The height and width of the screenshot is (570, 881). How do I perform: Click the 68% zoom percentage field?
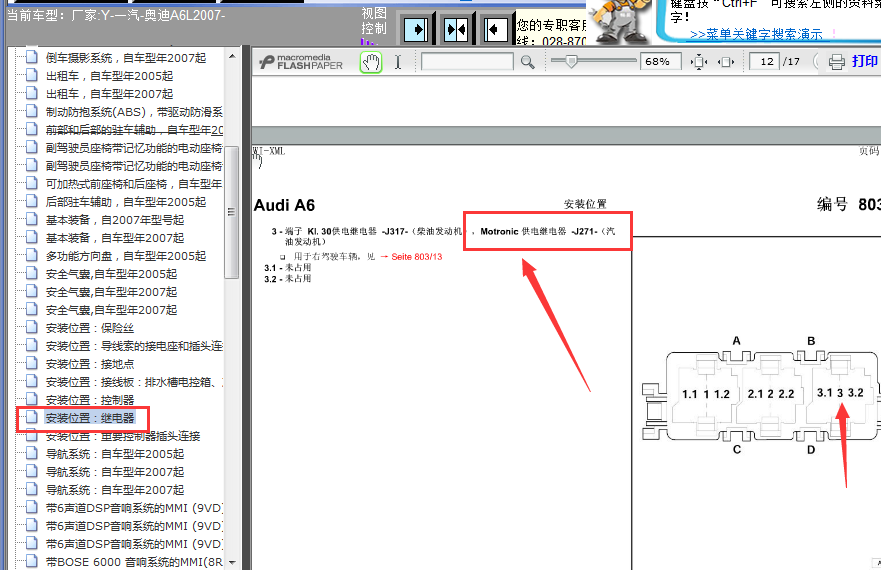point(660,62)
